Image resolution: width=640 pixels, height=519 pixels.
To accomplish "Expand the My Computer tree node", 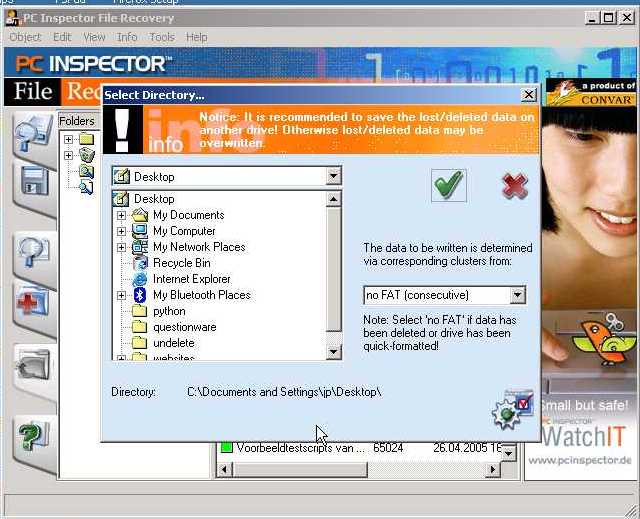I will 121,231.
